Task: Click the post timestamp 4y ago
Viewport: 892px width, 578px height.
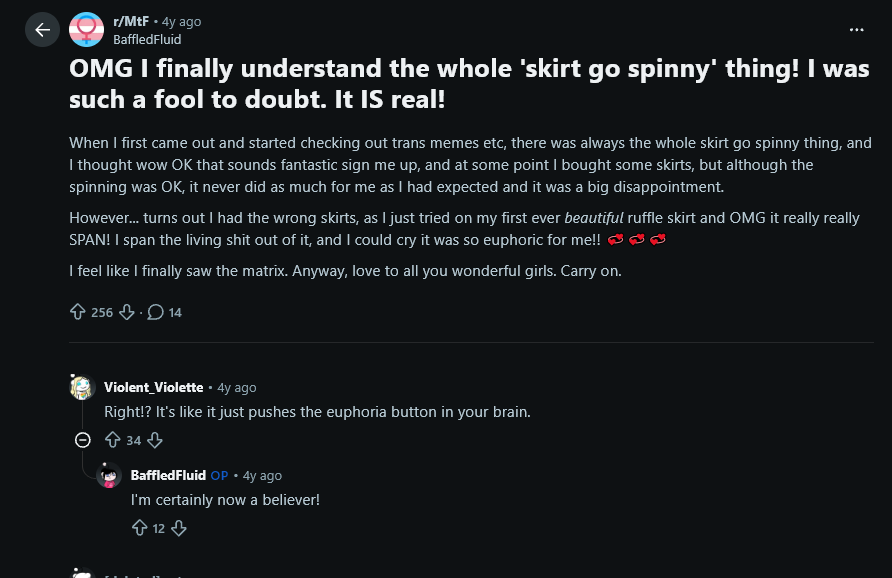Action: coord(181,22)
